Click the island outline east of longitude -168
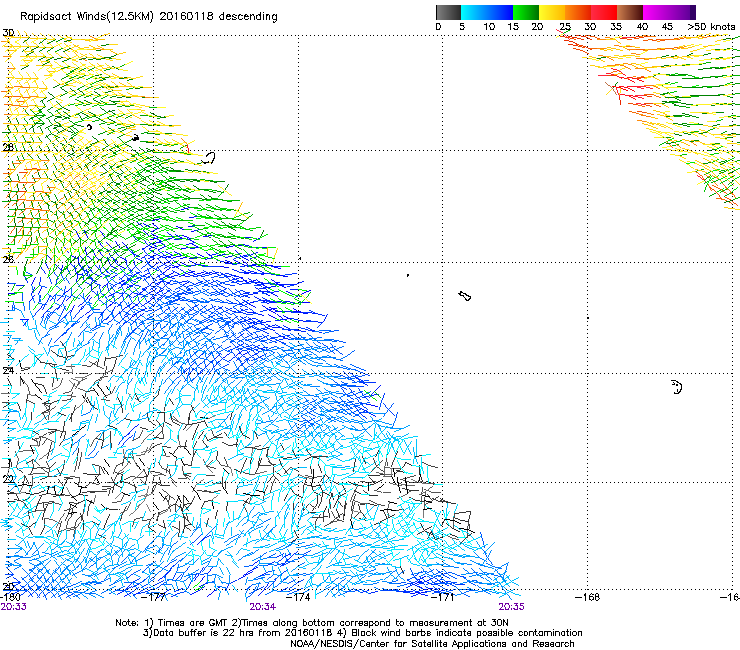This screenshot has width=740, height=650. [x=676, y=387]
